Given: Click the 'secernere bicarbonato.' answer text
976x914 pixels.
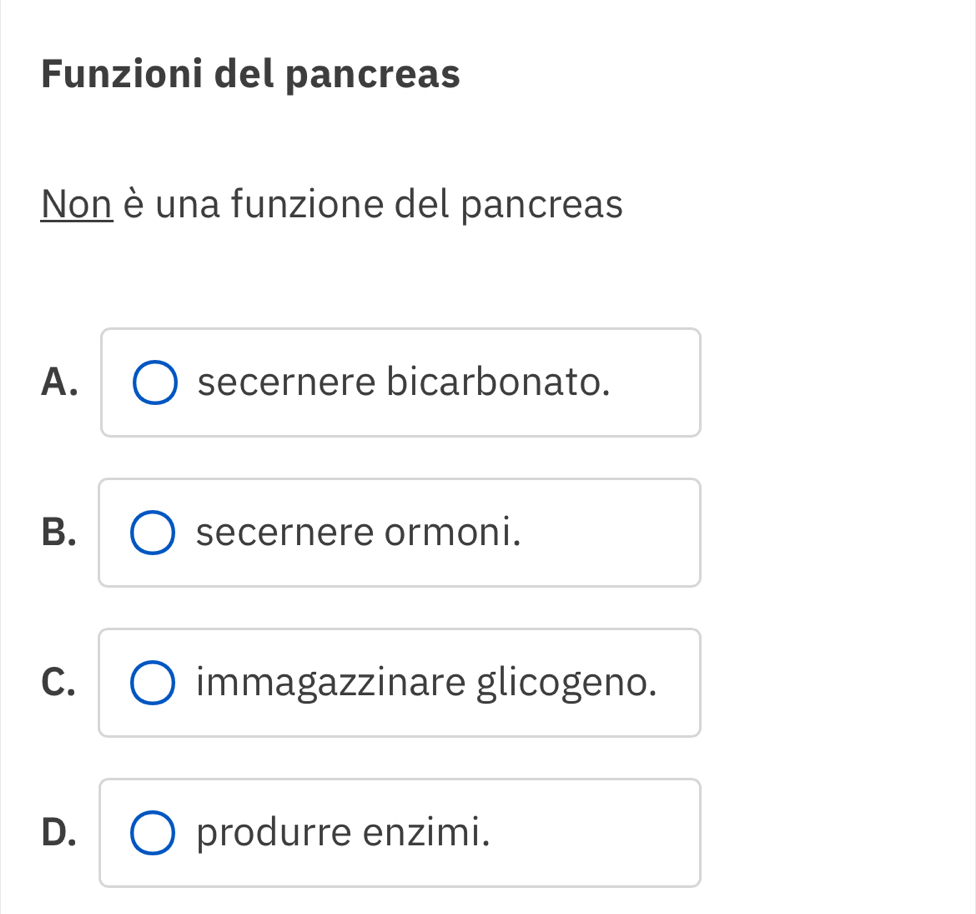Looking at the screenshot, I should [404, 382].
